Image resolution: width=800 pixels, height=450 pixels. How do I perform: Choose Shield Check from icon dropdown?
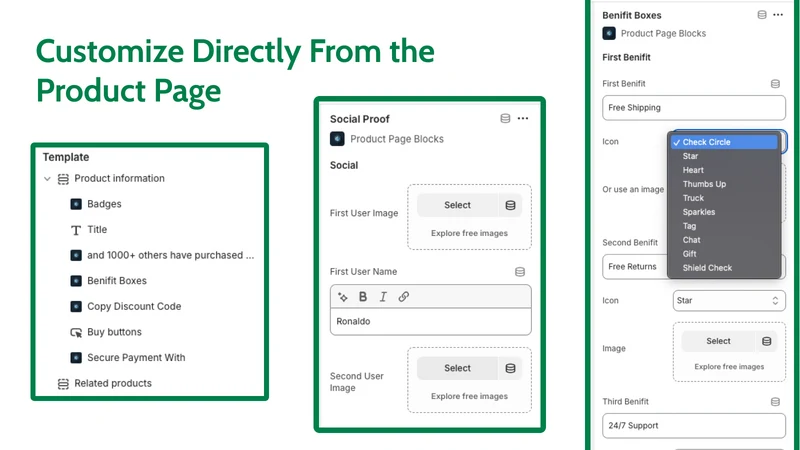click(x=724, y=268)
